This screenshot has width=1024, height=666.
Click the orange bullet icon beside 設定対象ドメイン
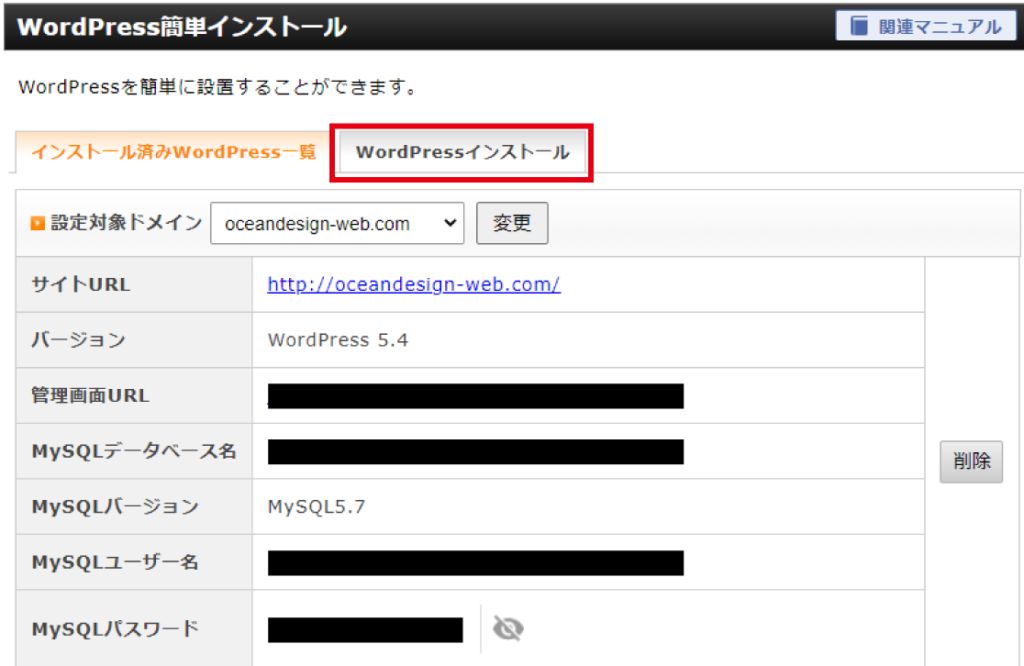(x=38, y=223)
